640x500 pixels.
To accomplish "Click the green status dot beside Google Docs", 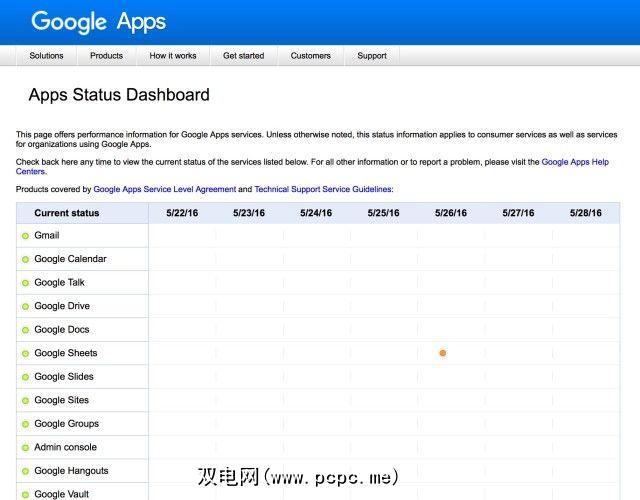I will (26, 330).
